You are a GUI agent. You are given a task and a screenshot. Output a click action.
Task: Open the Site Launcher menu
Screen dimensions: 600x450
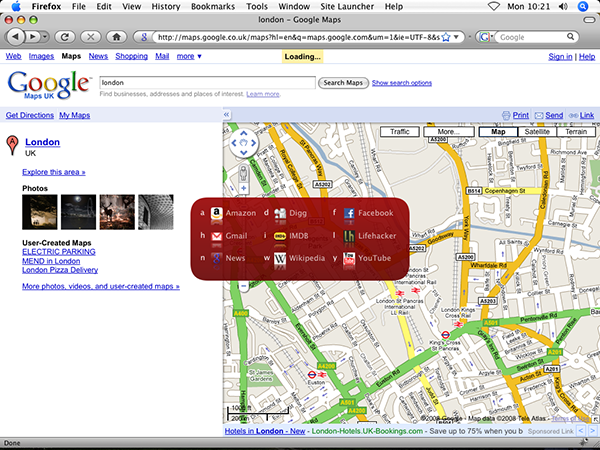click(x=347, y=6)
